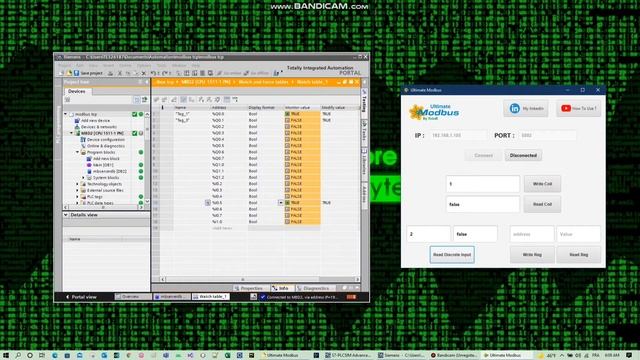Image resolution: width=640 pixels, height=360 pixels.
Task: Click the Connect button in Ultimate Modbus
Action: point(483,156)
